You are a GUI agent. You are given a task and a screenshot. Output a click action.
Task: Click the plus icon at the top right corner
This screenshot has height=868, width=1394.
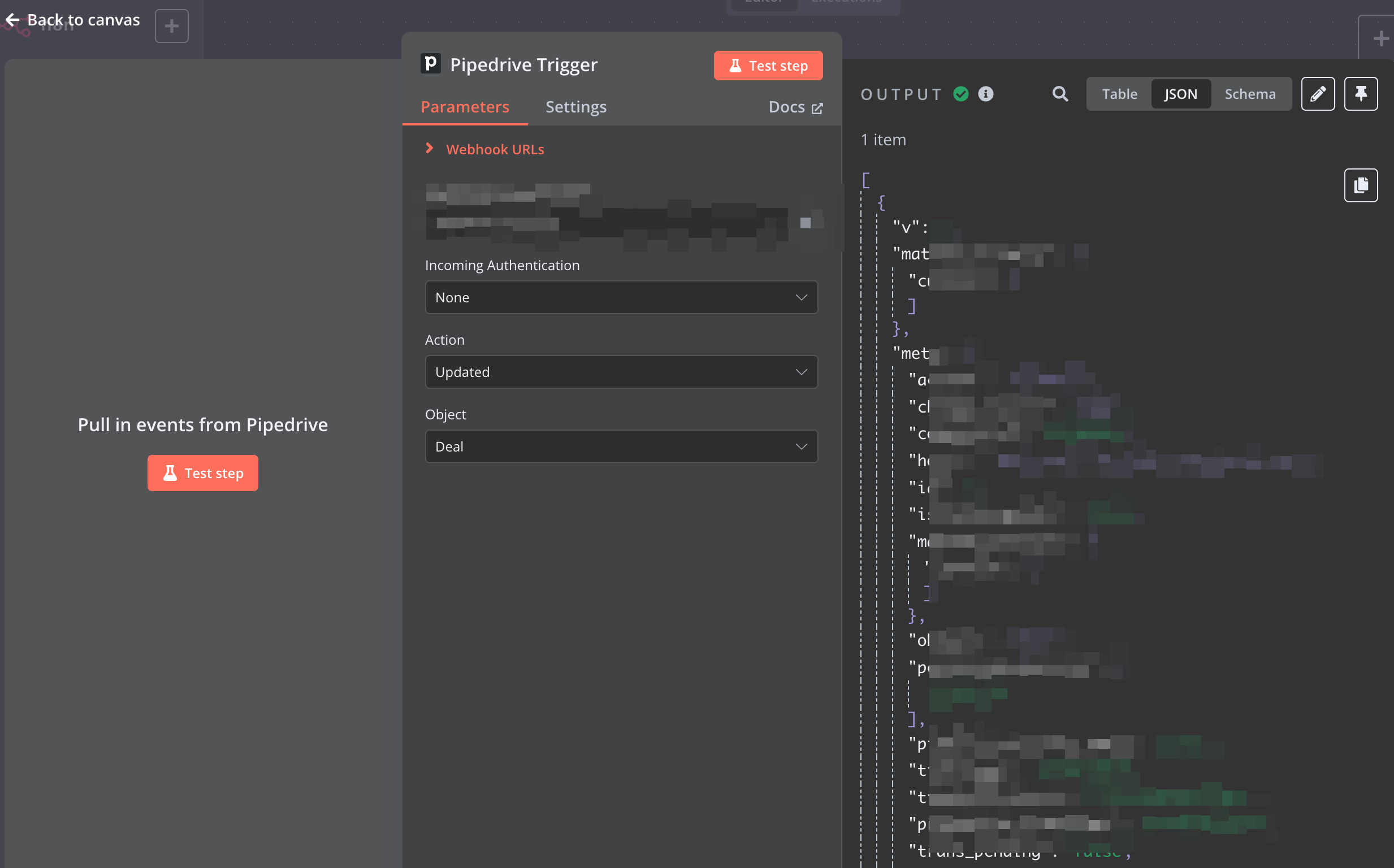click(x=1380, y=39)
